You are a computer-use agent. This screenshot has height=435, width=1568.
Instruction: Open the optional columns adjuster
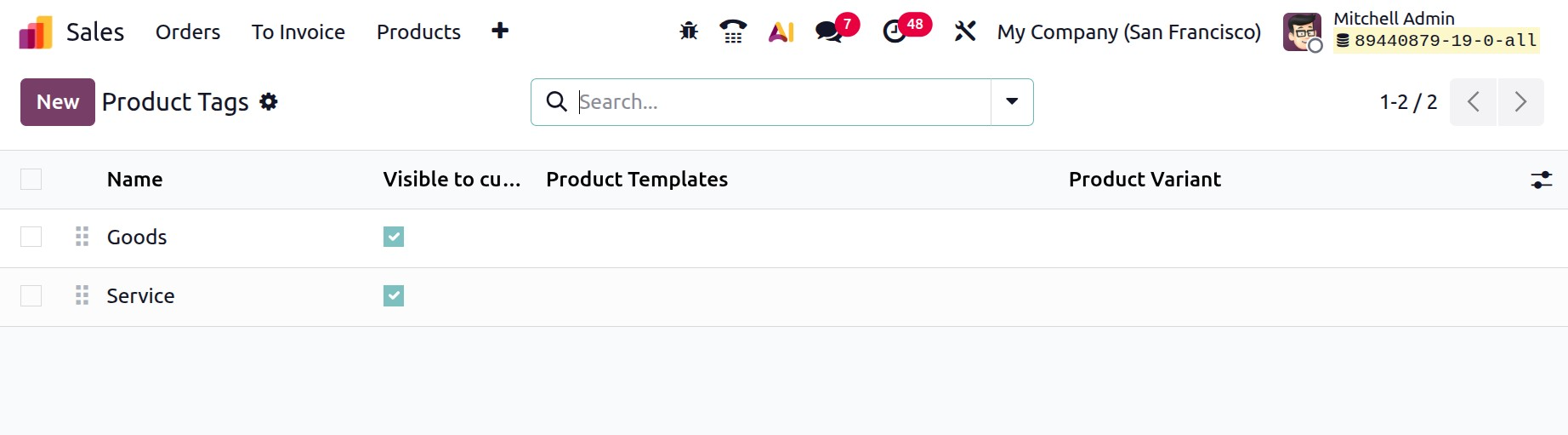coord(1541,180)
